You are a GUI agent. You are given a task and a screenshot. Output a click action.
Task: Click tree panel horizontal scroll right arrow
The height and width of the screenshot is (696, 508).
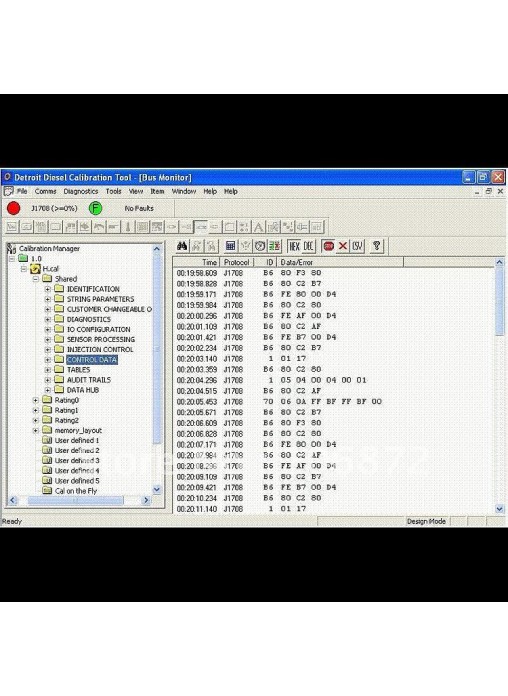146,500
